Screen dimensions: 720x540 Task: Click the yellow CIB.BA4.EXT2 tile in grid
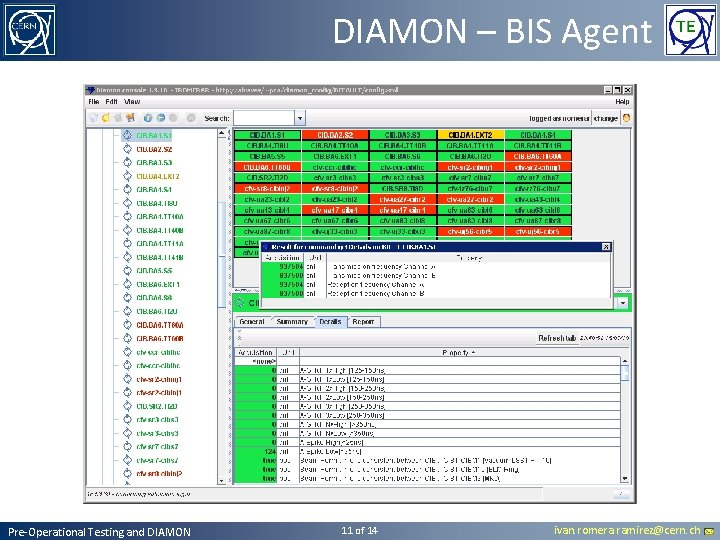tap(470, 135)
